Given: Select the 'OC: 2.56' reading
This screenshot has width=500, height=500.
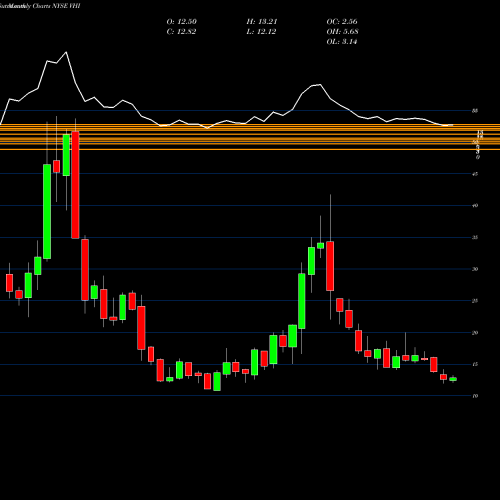Looking at the screenshot, I should (342, 22).
